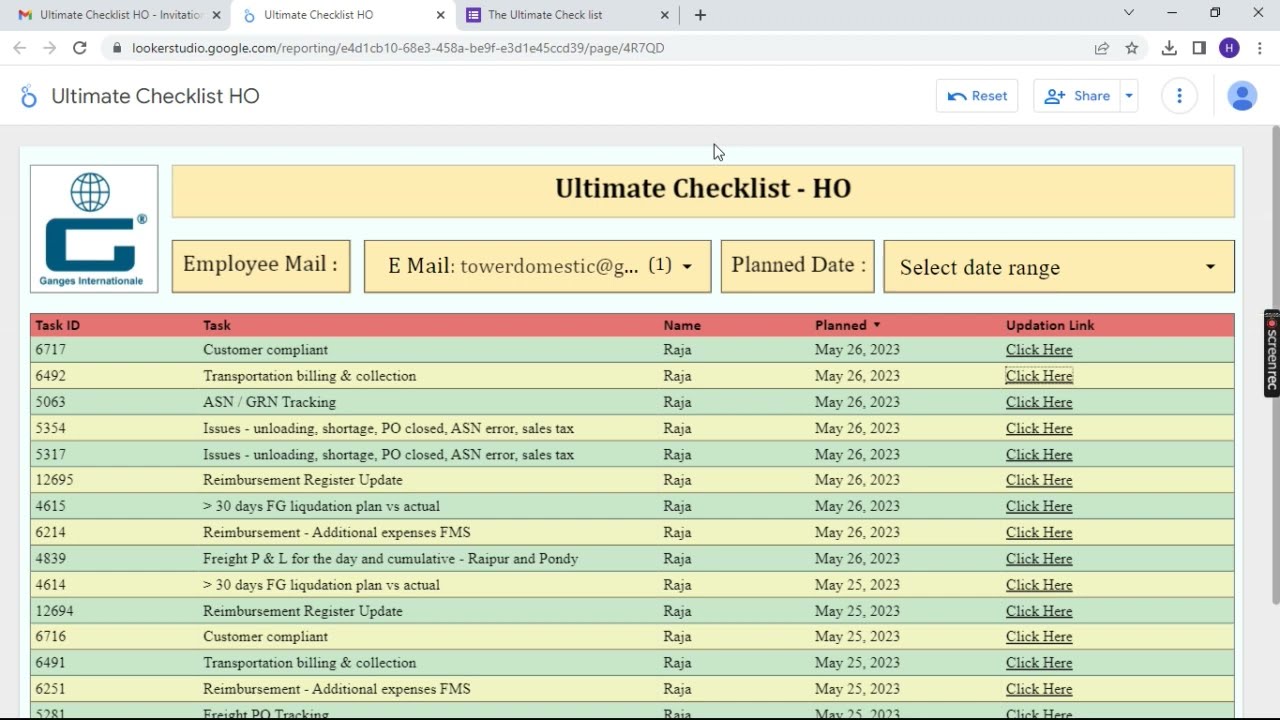Screen dimensions: 1280x720
Task: Open Click Here link for task 6491
Action: click(x=1039, y=663)
